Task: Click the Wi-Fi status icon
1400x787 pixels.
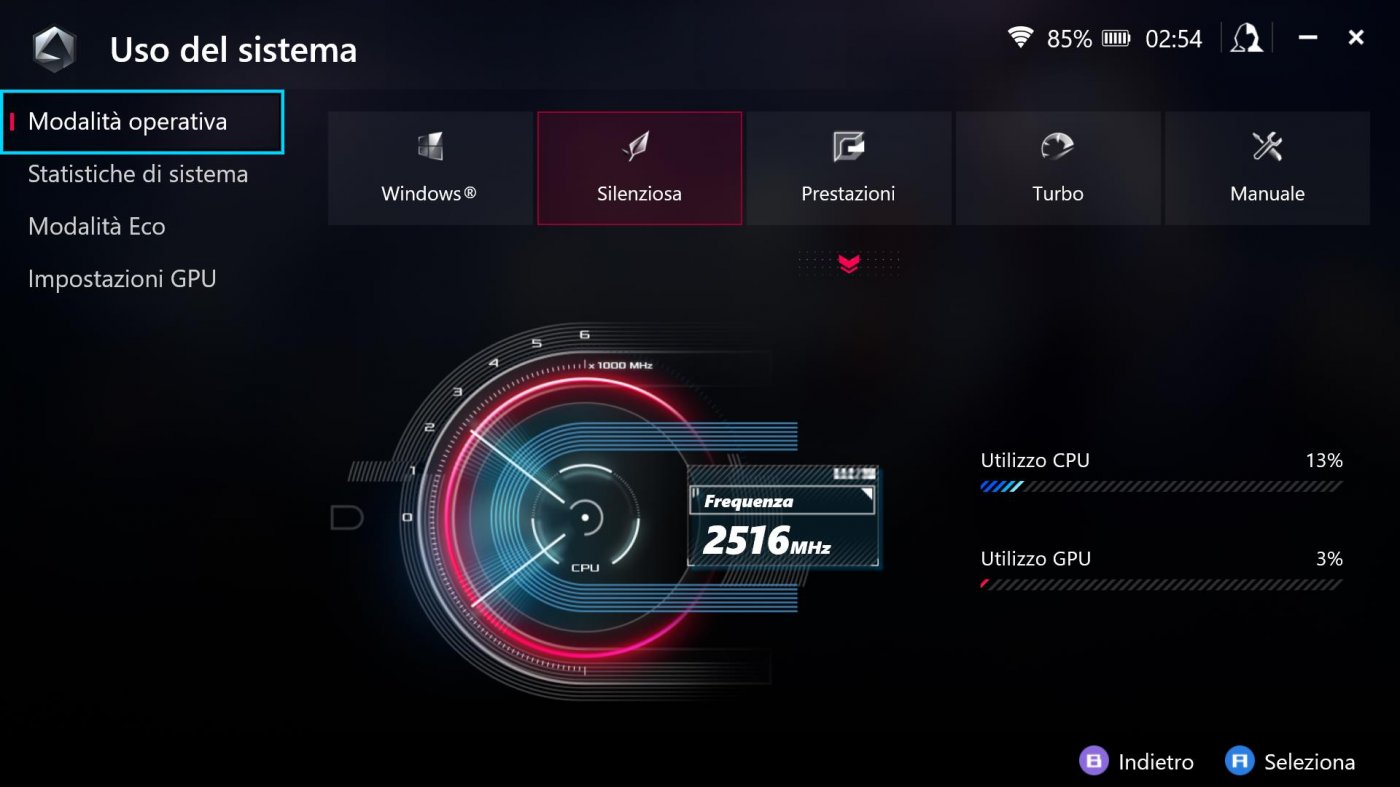Action: click(1021, 38)
